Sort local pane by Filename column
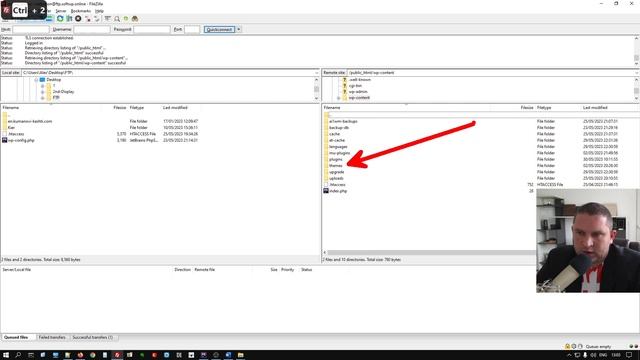The image size is (640, 360). [x=11, y=108]
